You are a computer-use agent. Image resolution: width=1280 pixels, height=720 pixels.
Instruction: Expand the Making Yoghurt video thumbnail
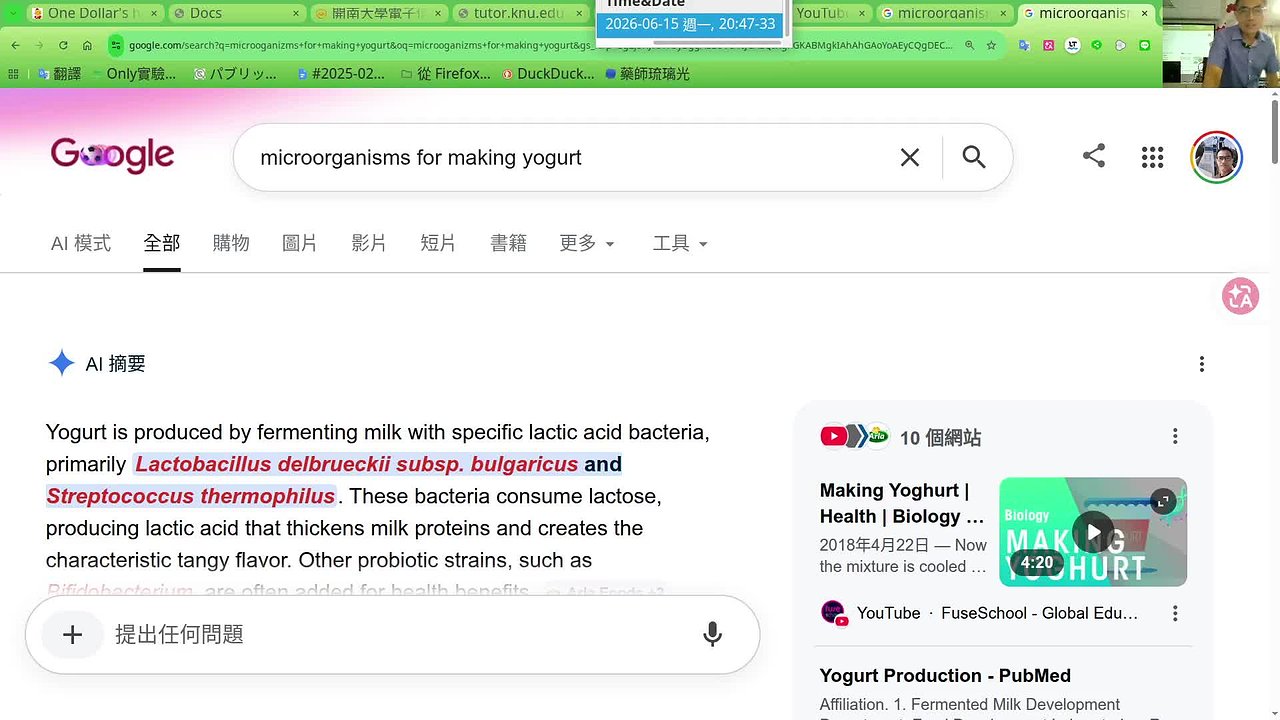pos(1162,502)
